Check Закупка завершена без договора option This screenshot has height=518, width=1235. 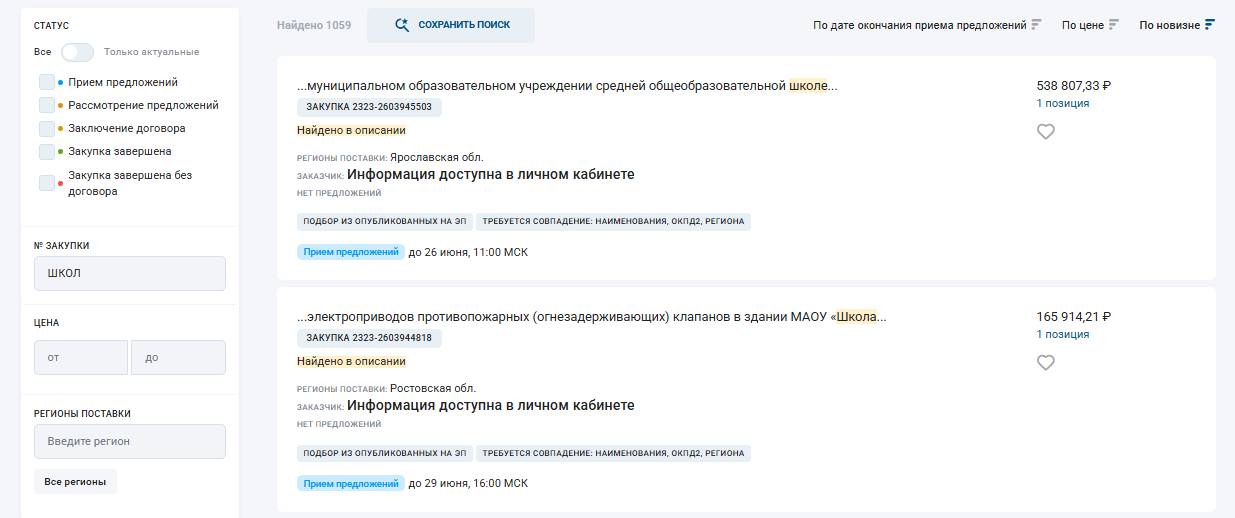coord(47,183)
